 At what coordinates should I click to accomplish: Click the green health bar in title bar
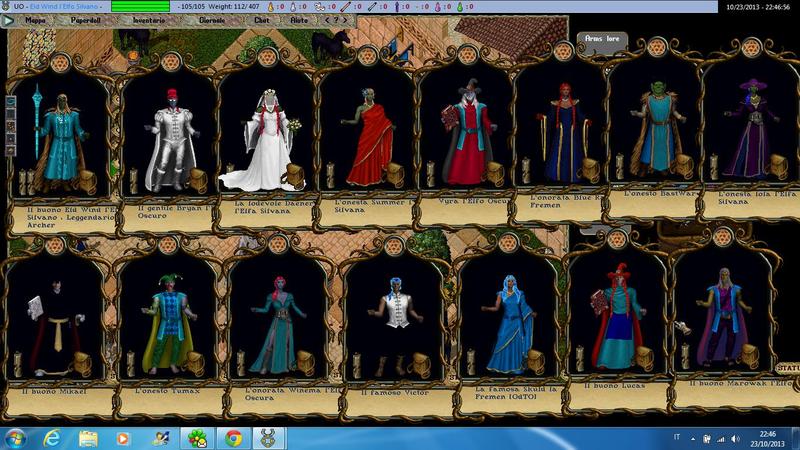[140, 7]
